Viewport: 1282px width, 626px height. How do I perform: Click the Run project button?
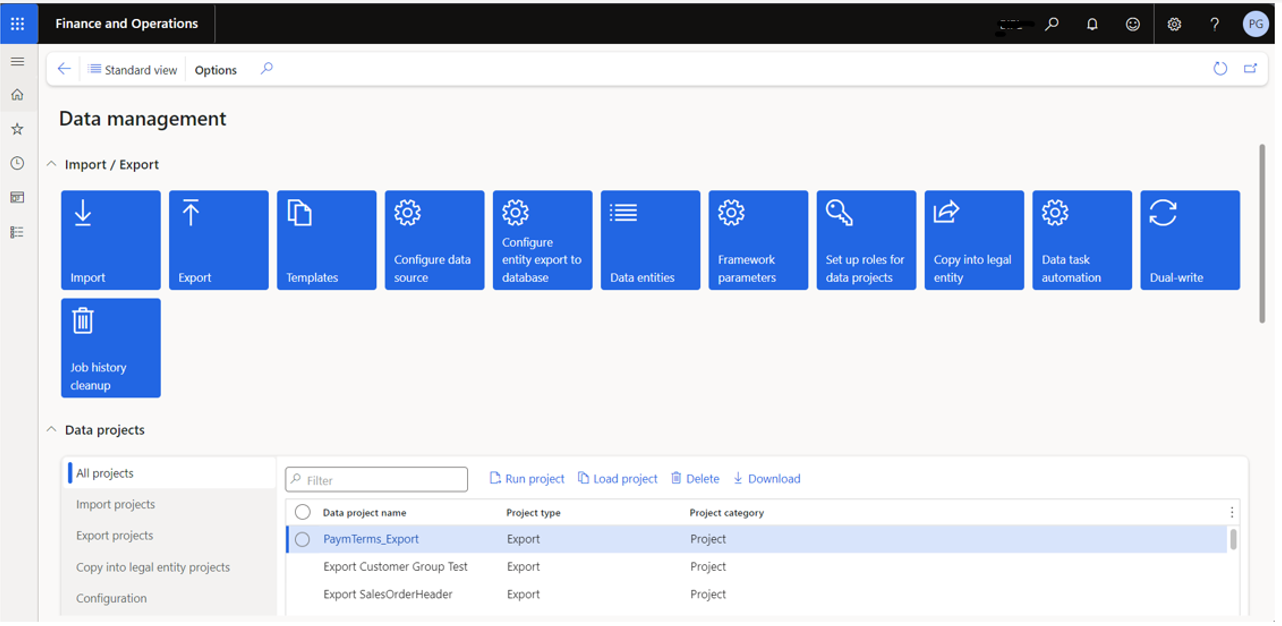[527, 479]
